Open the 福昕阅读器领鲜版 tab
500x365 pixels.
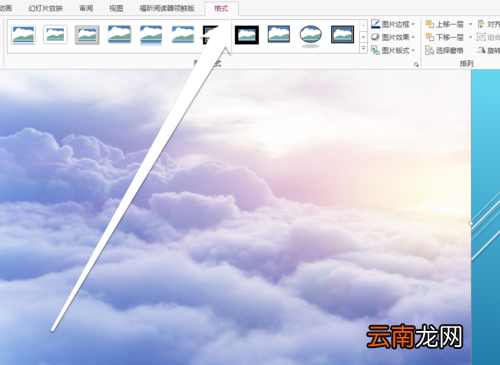click(x=167, y=8)
